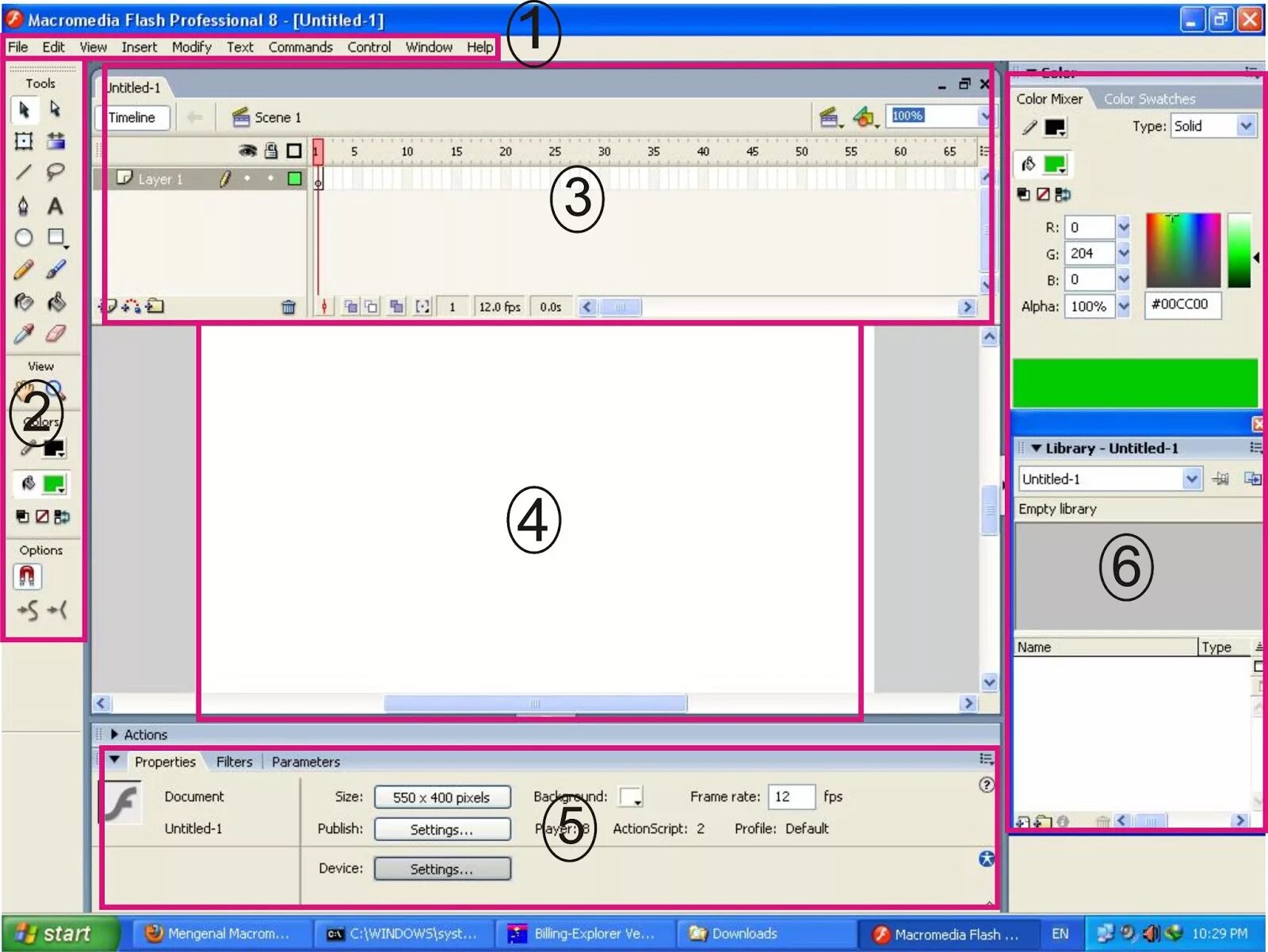Viewport: 1268px width, 952px height.
Task: Select the Eyedropper tool
Action: pyautogui.click(x=24, y=334)
